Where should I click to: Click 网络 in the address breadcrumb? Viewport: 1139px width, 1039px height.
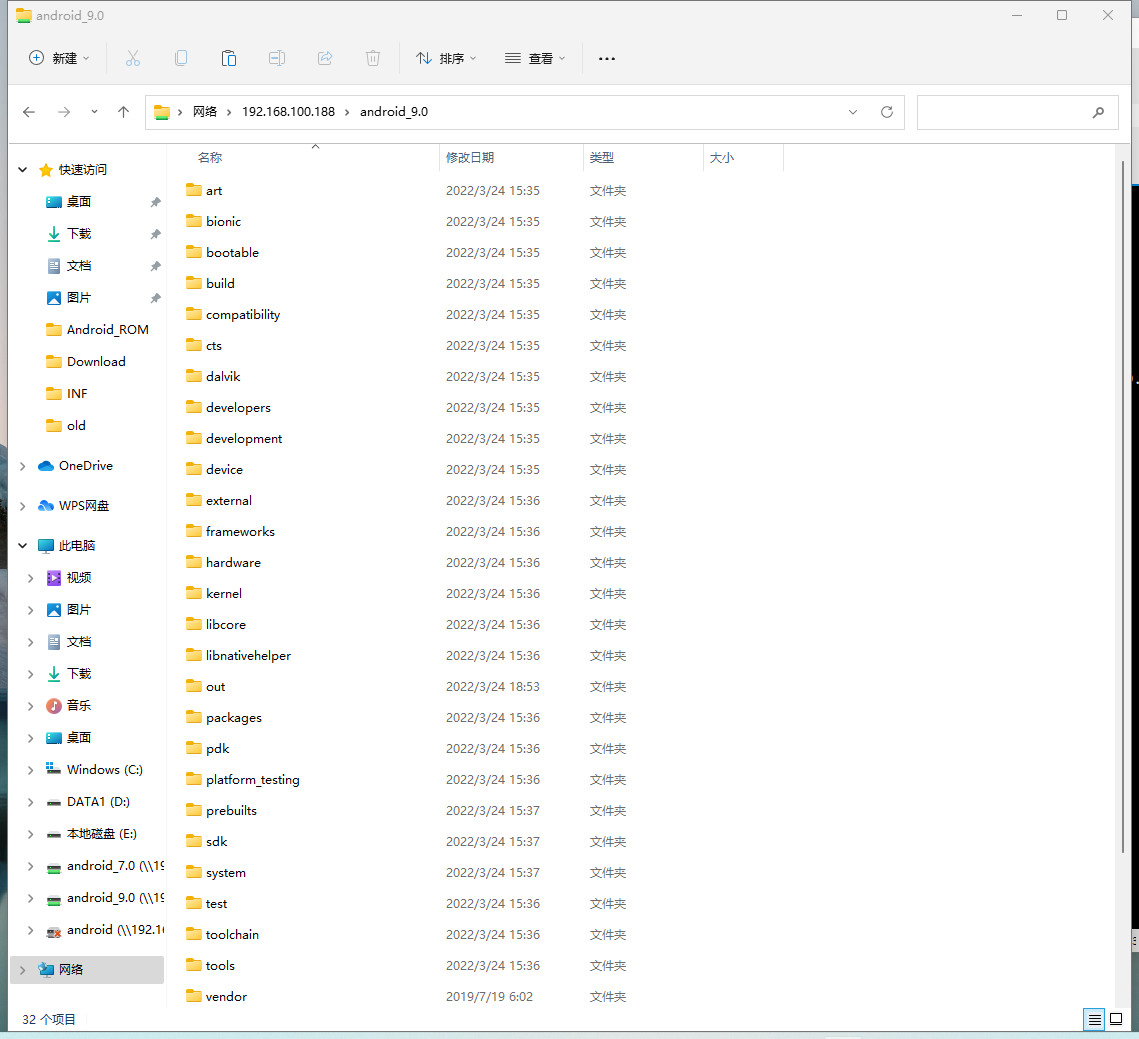click(x=205, y=112)
